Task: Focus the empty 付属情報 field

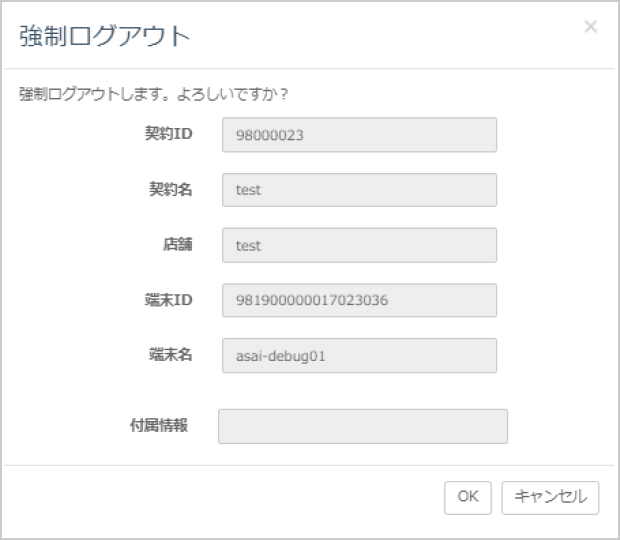Action: coord(362,426)
